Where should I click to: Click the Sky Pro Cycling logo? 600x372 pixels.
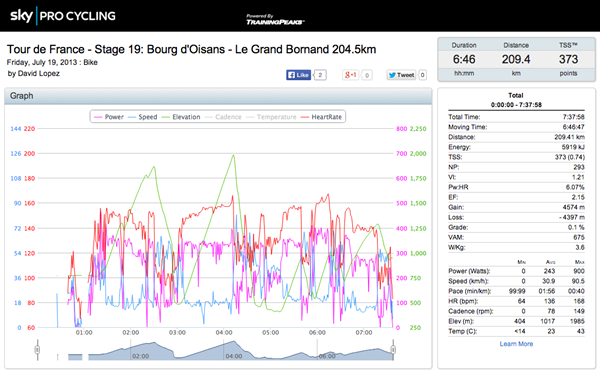63,16
